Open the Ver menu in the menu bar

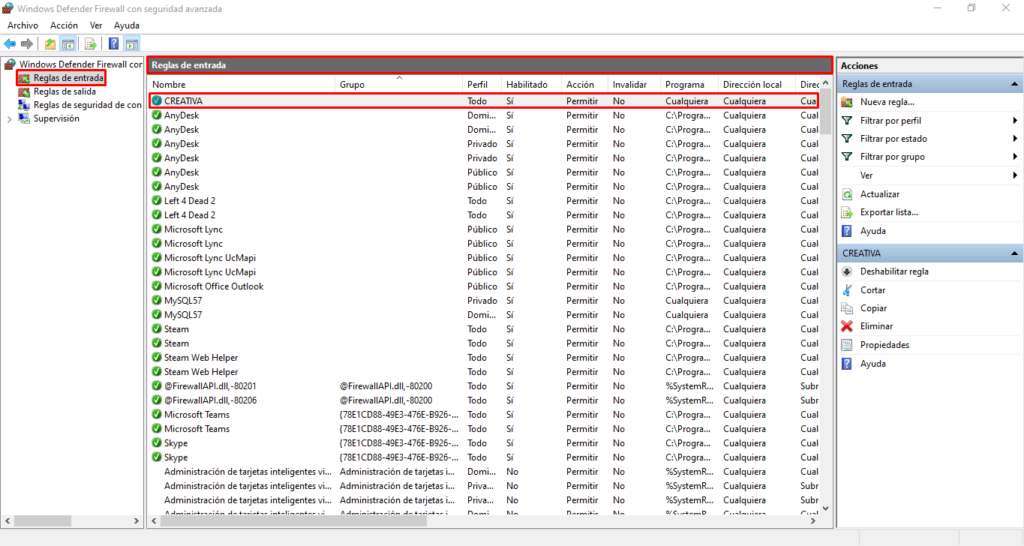click(96, 25)
